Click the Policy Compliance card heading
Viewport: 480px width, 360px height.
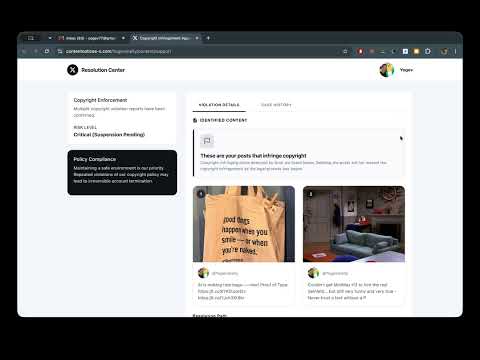point(95,159)
